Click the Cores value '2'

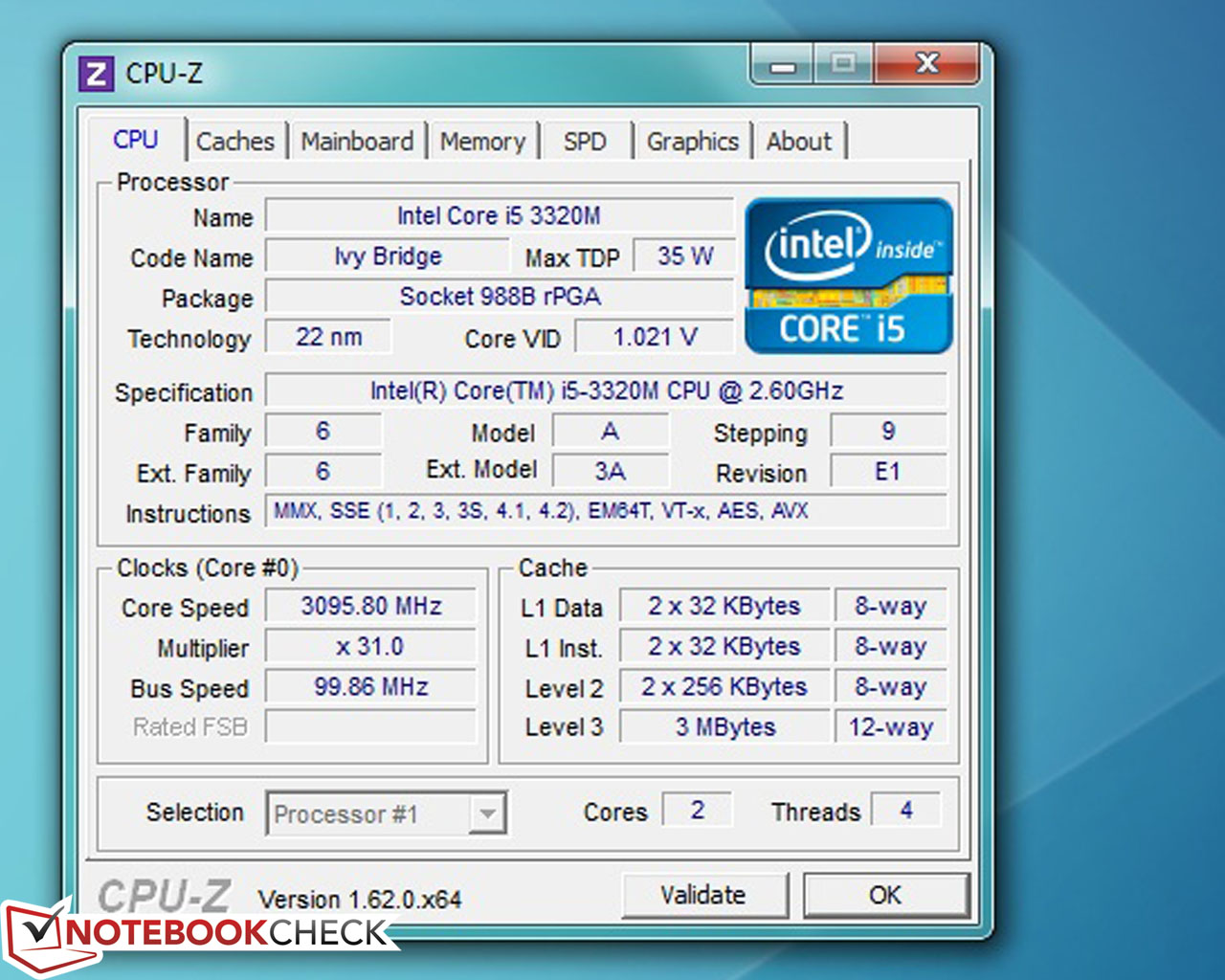(x=698, y=811)
